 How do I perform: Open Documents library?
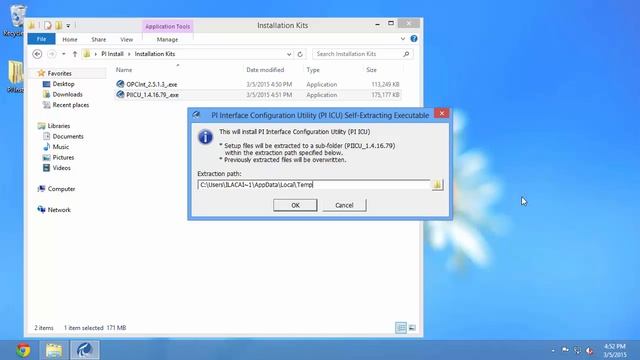click(x=68, y=136)
